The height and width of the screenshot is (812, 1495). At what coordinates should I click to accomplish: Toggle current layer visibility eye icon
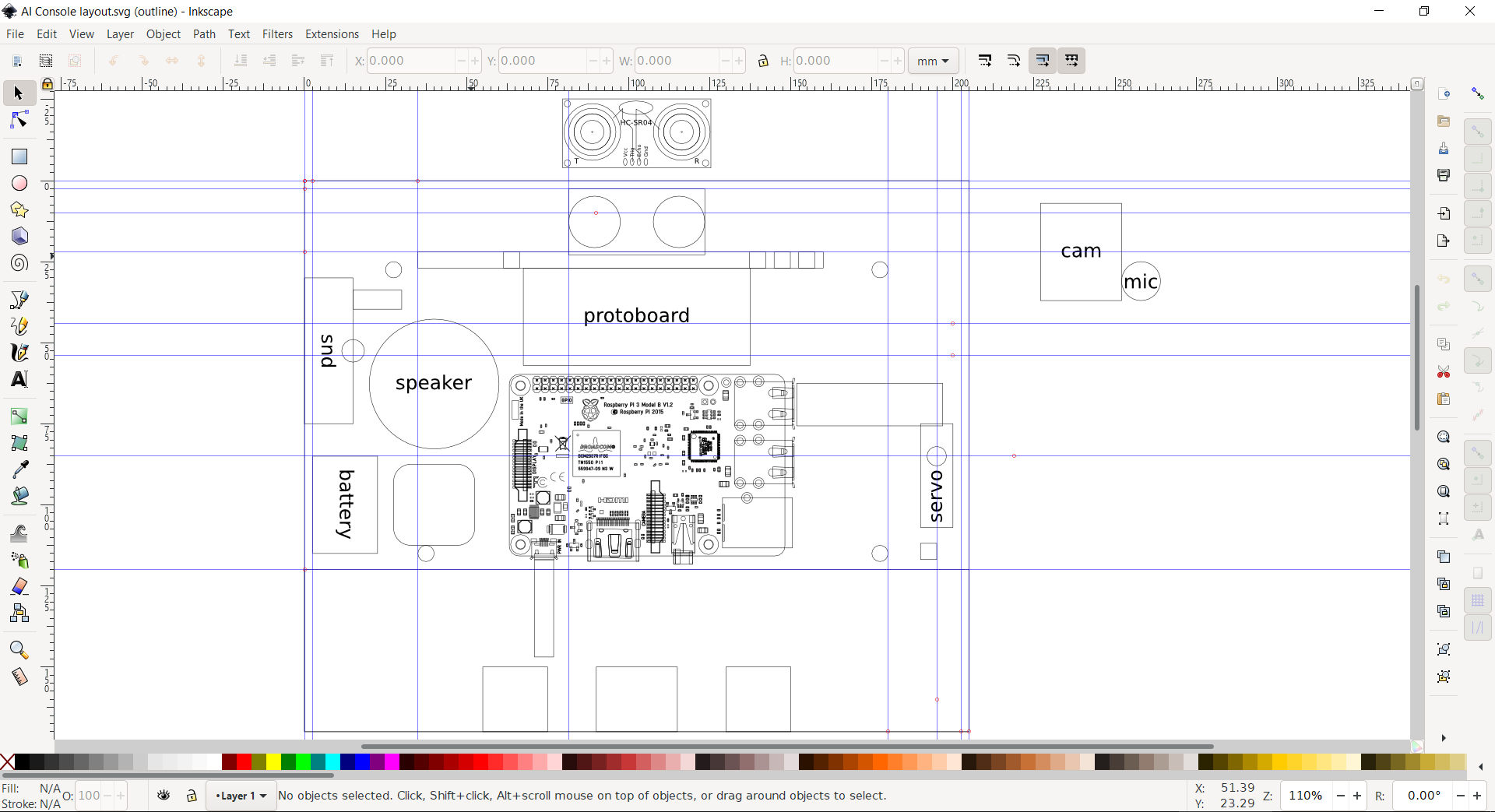click(164, 795)
